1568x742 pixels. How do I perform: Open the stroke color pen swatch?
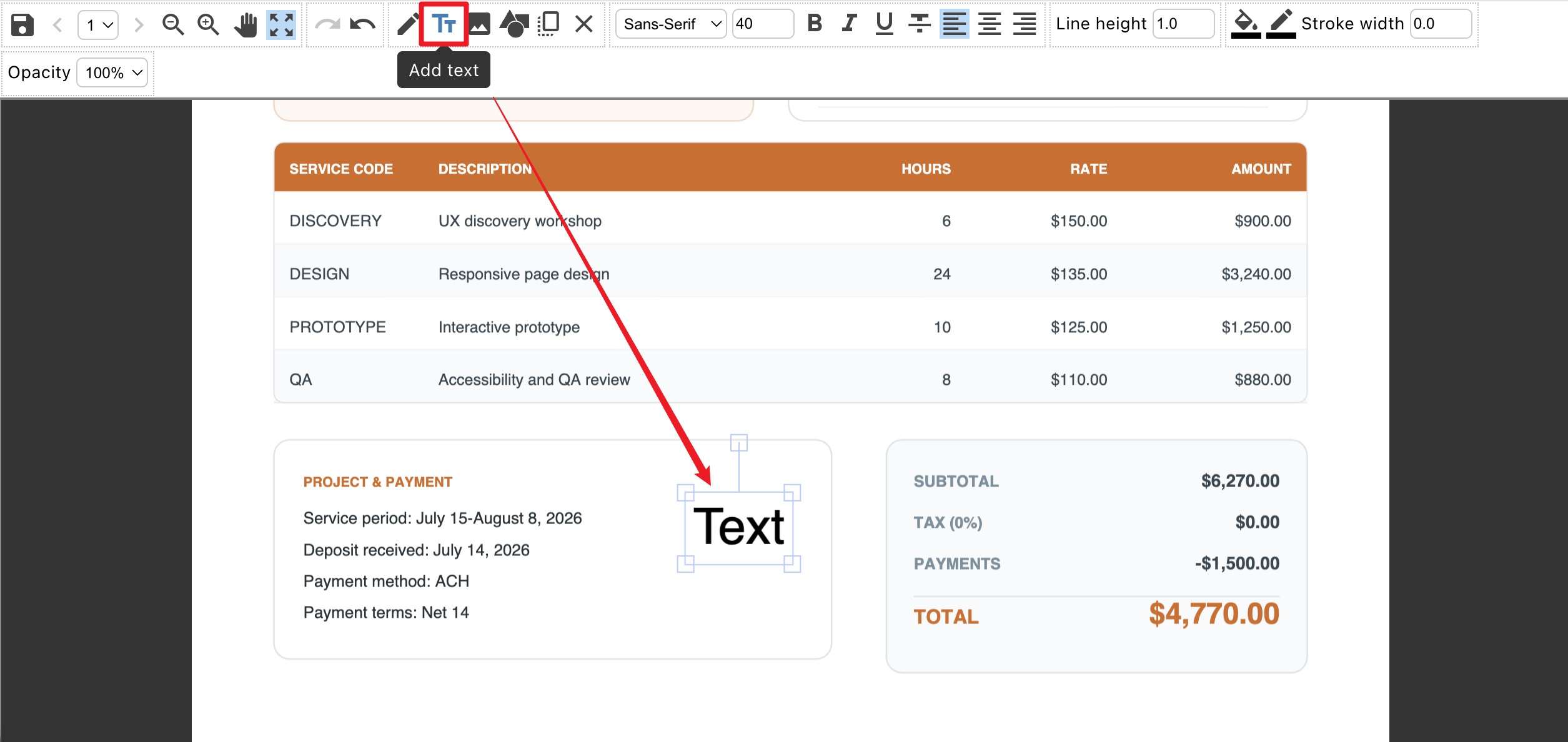pyautogui.click(x=1281, y=24)
